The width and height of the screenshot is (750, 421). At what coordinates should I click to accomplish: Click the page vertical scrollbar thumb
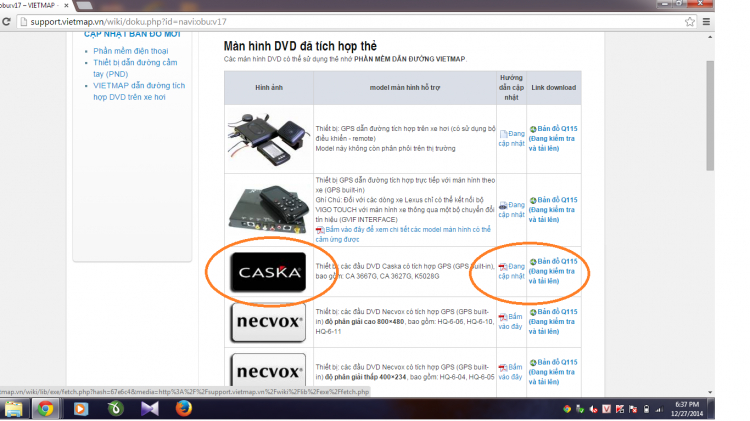(x=710, y=115)
